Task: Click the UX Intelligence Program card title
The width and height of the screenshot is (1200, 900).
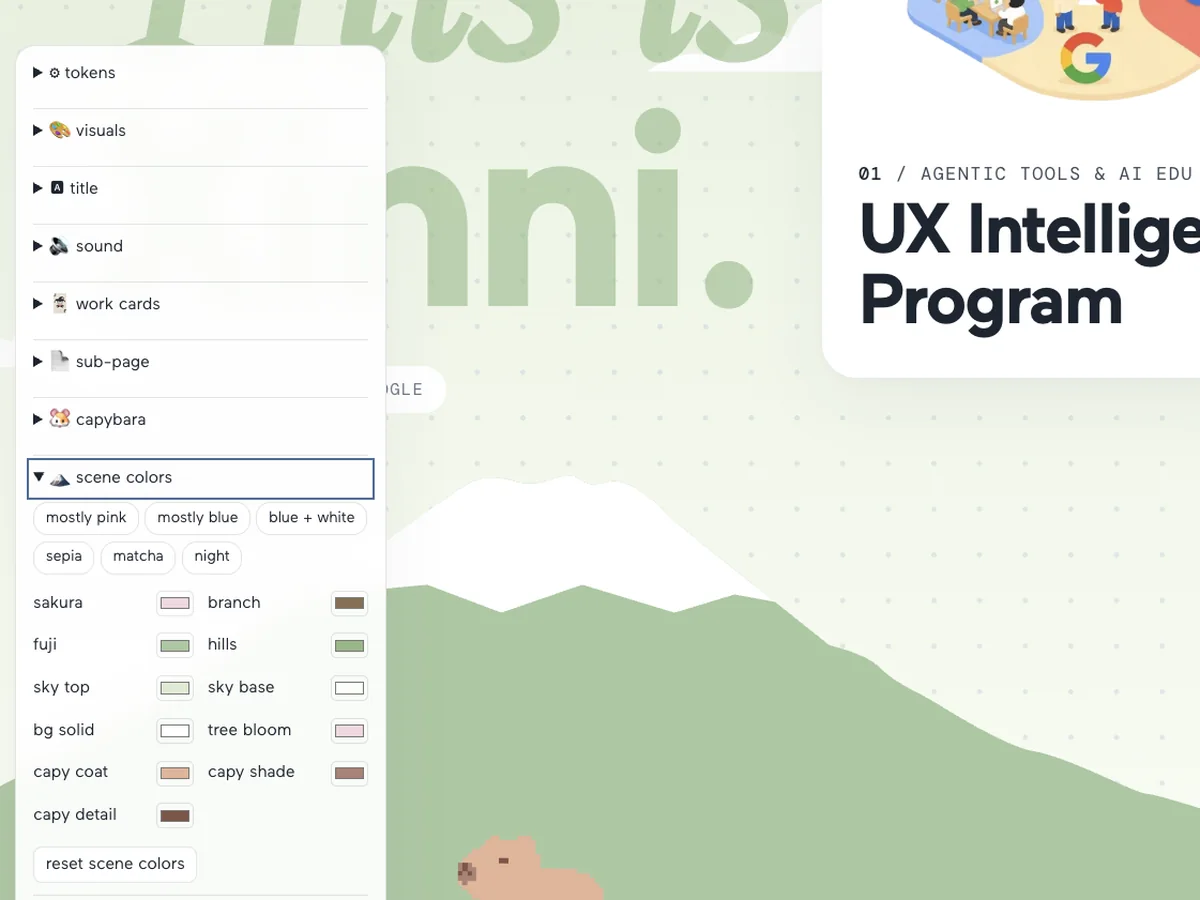Action: [x=1030, y=266]
